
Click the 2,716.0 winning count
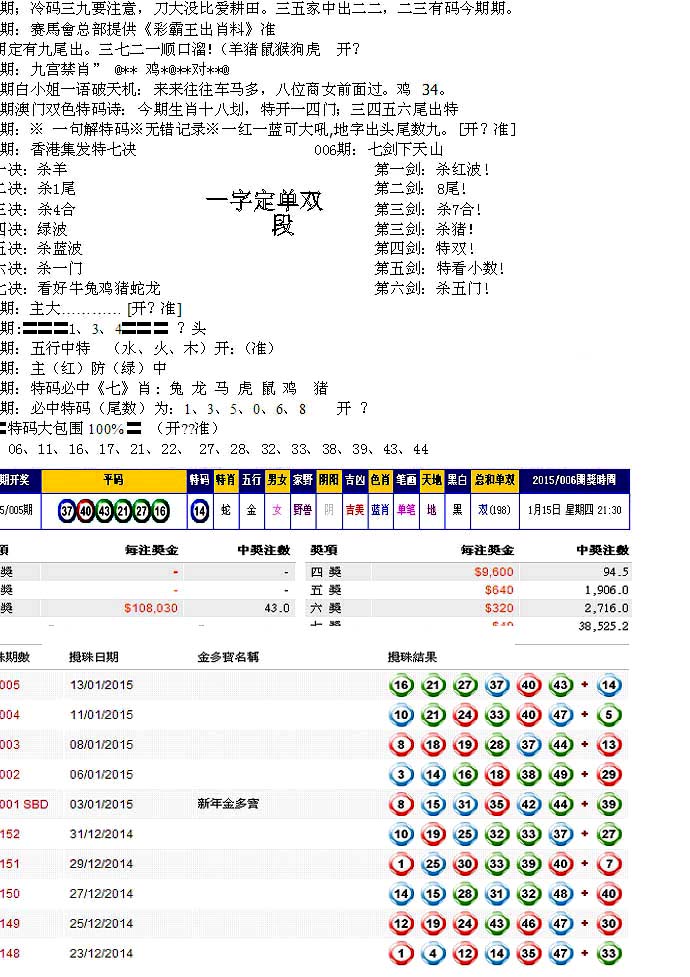tap(606, 608)
